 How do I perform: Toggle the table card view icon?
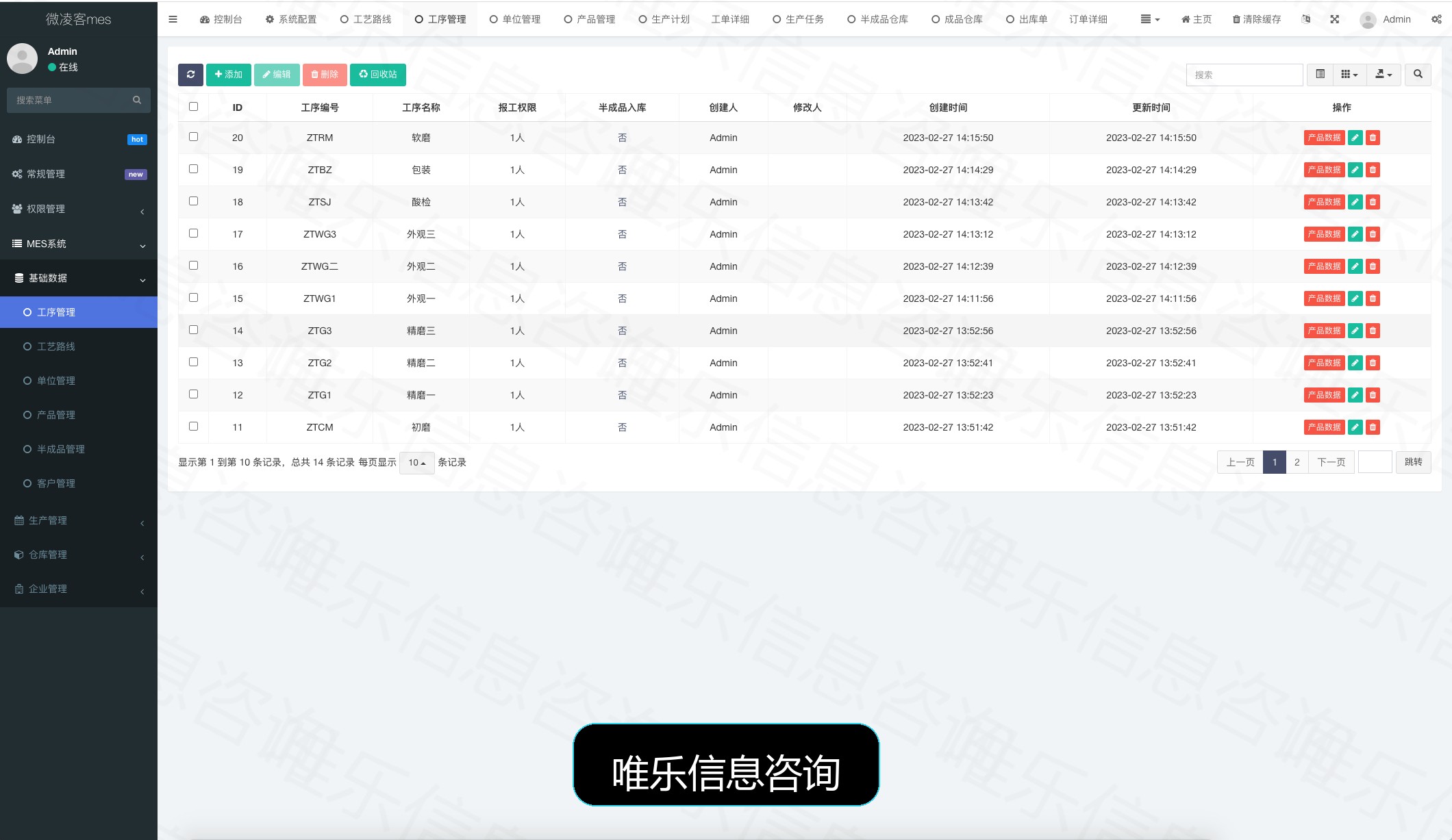(1320, 75)
